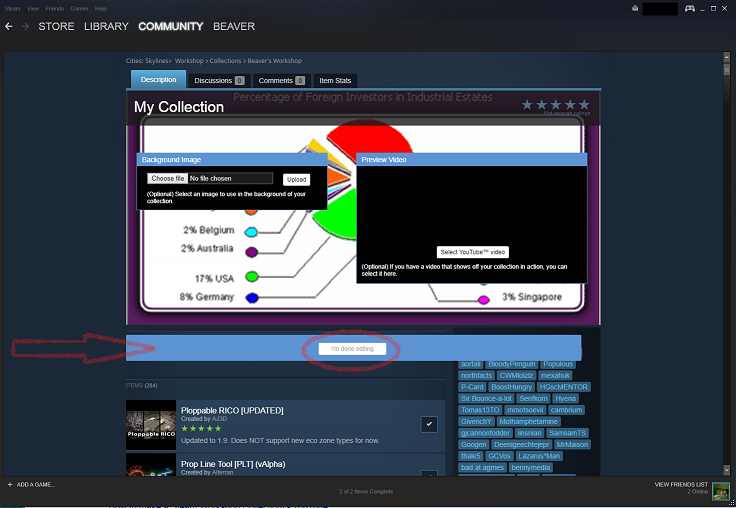Screen dimensions: 736x508
Task: Click the Select YouTube video button
Action: [x=473, y=252]
